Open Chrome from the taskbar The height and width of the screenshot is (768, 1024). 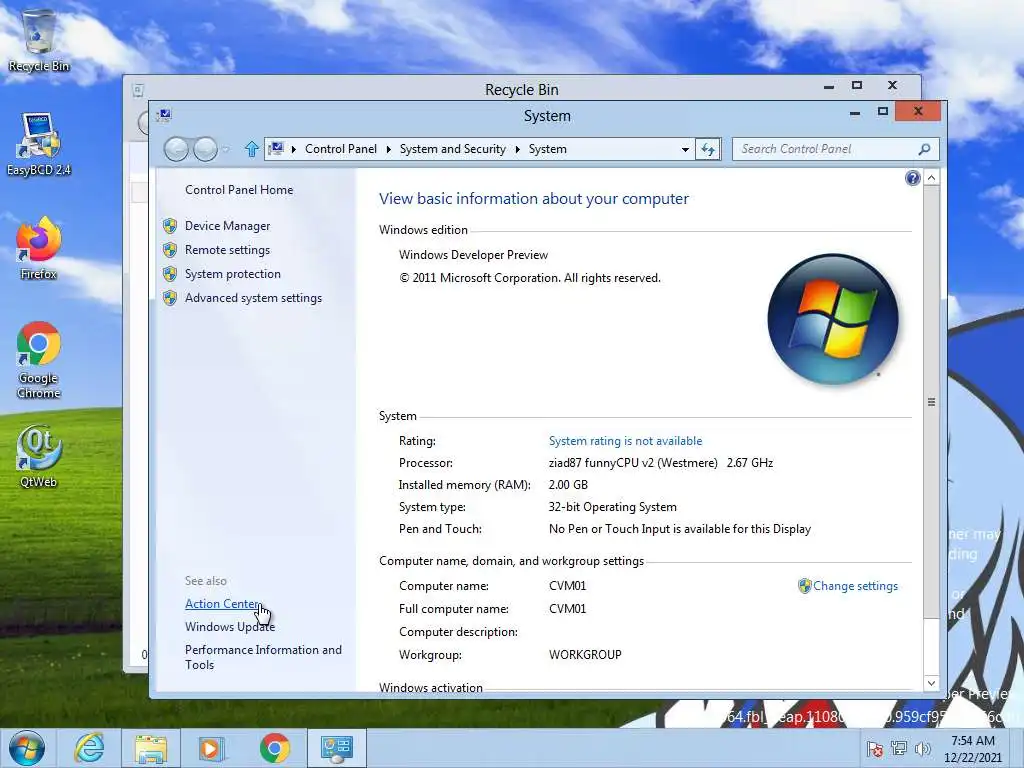274,748
